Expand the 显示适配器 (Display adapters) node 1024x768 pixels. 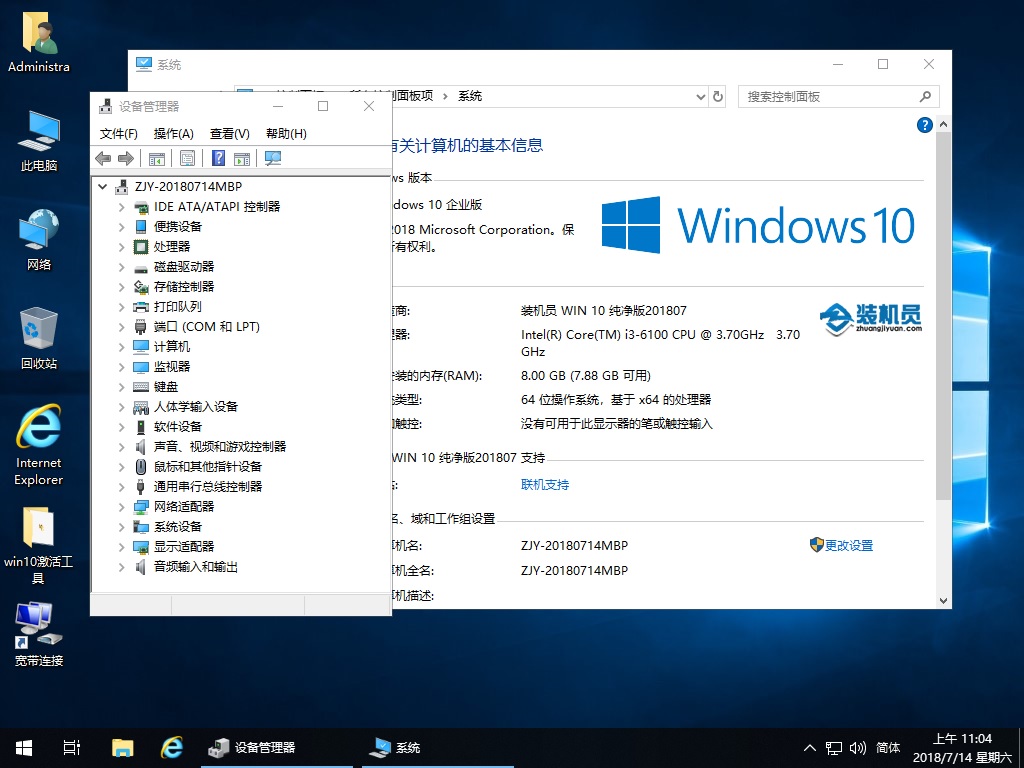(x=122, y=547)
